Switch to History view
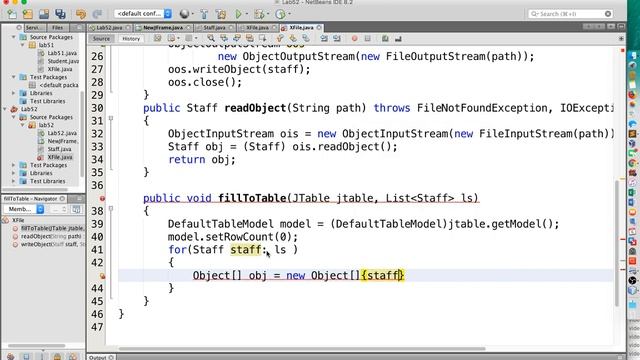This screenshot has width=640, height=360. [131, 39]
